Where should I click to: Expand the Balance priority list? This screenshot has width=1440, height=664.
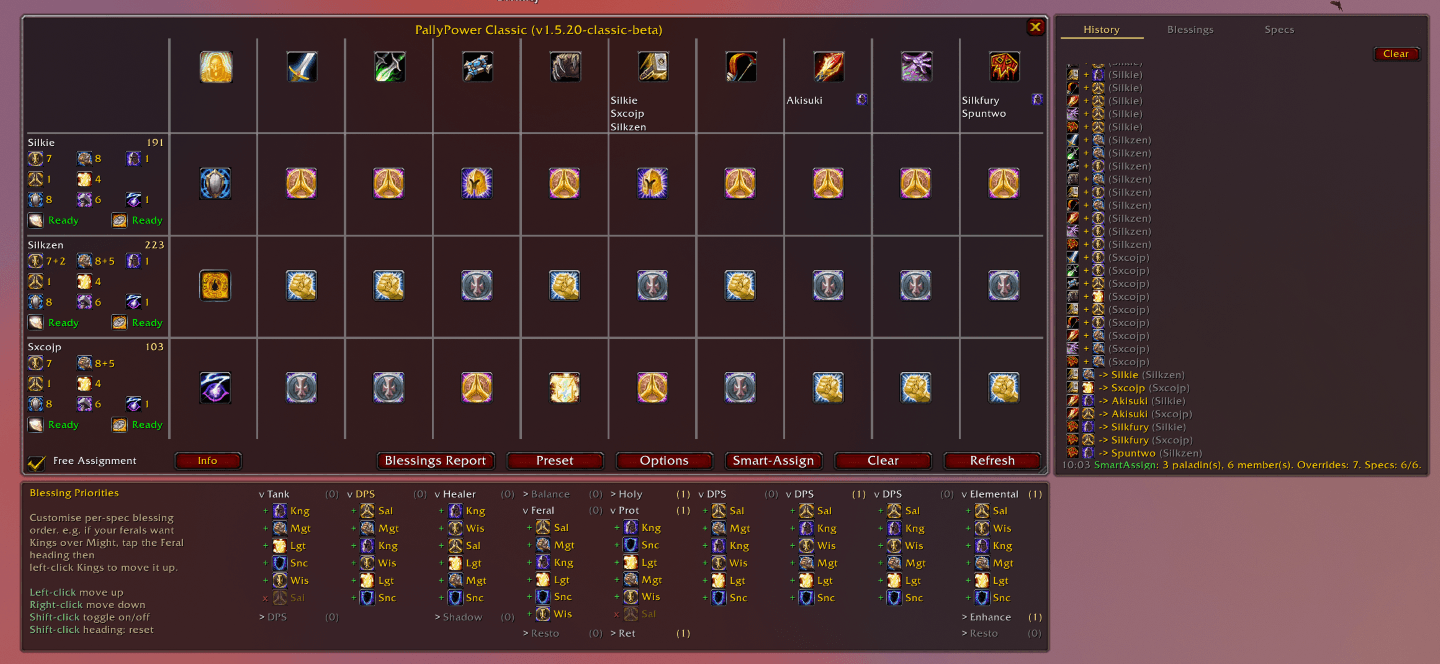pyautogui.click(x=546, y=494)
